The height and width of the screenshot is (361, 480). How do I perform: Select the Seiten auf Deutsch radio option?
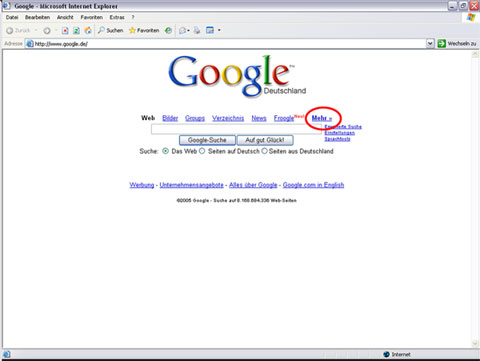[x=202, y=151]
